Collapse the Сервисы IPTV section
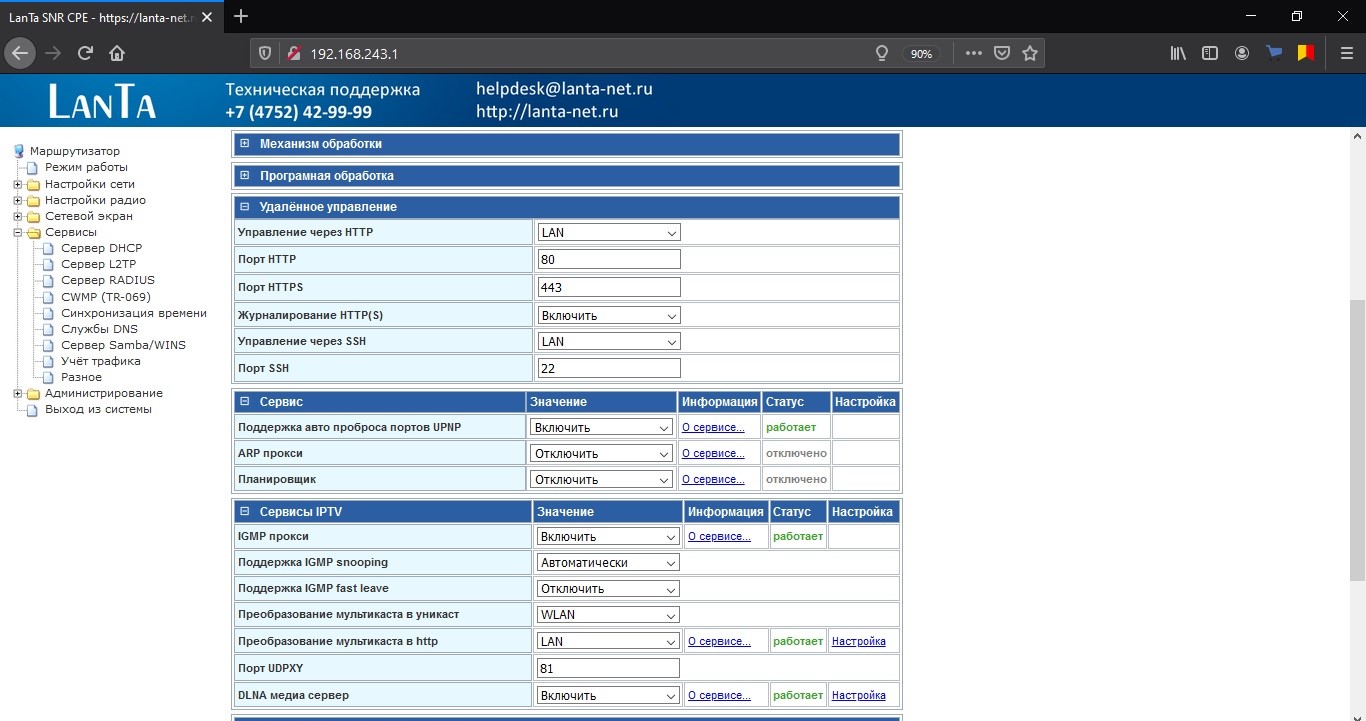Viewport: 1366px width, 721px height. pos(244,512)
